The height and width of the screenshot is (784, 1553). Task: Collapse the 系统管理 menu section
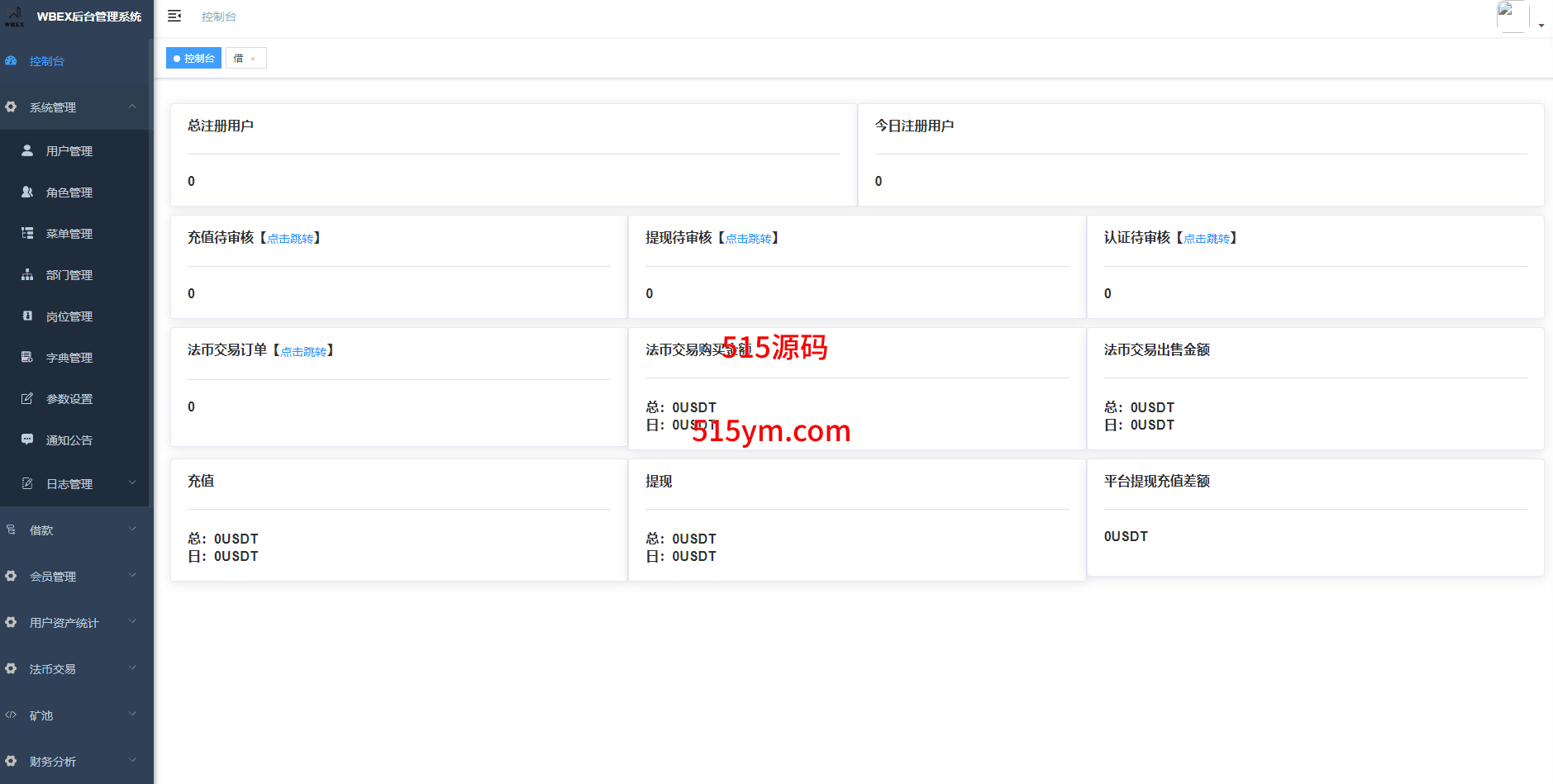132,107
